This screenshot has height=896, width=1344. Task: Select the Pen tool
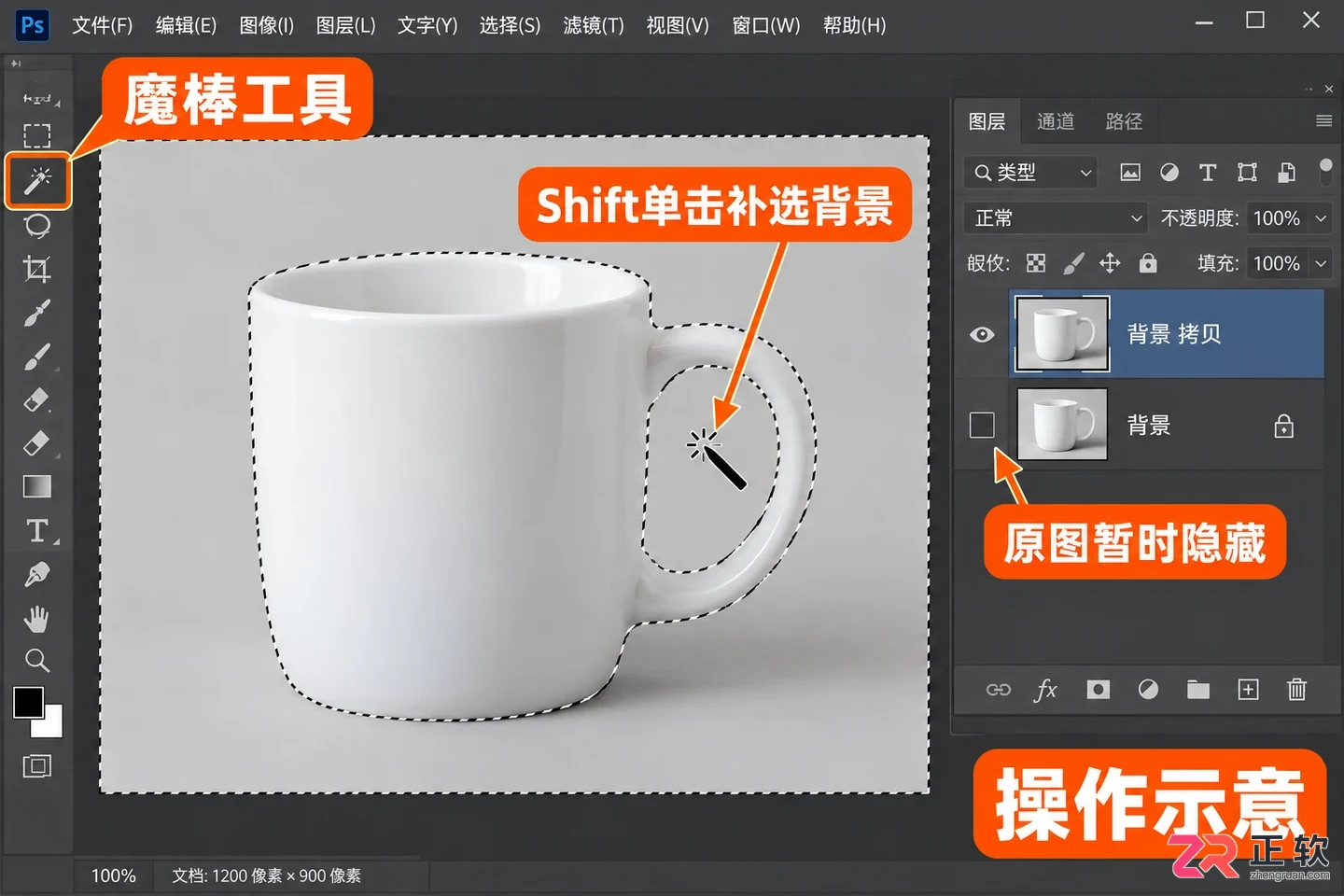[x=37, y=574]
